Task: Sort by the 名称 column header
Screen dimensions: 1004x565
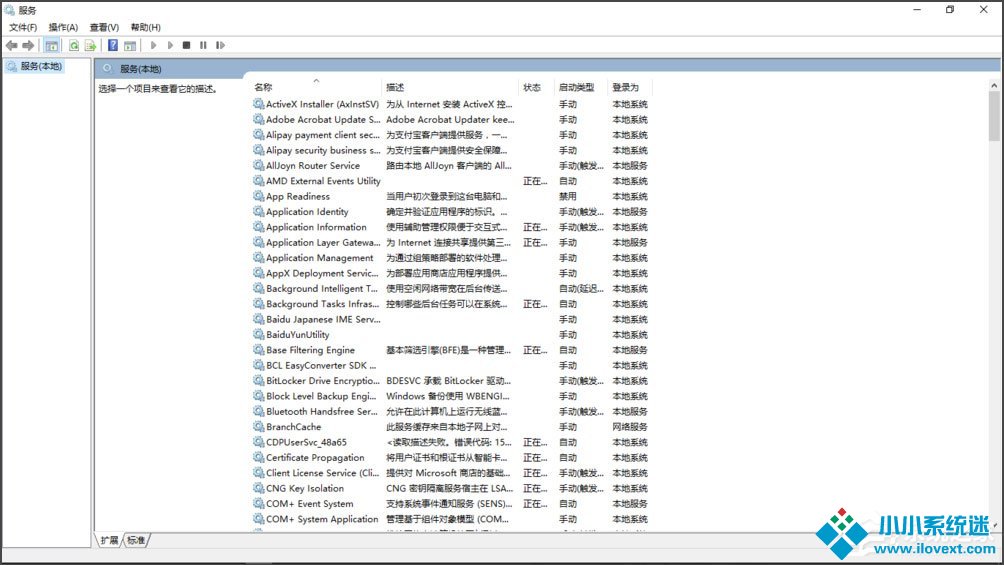Action: [x=263, y=87]
